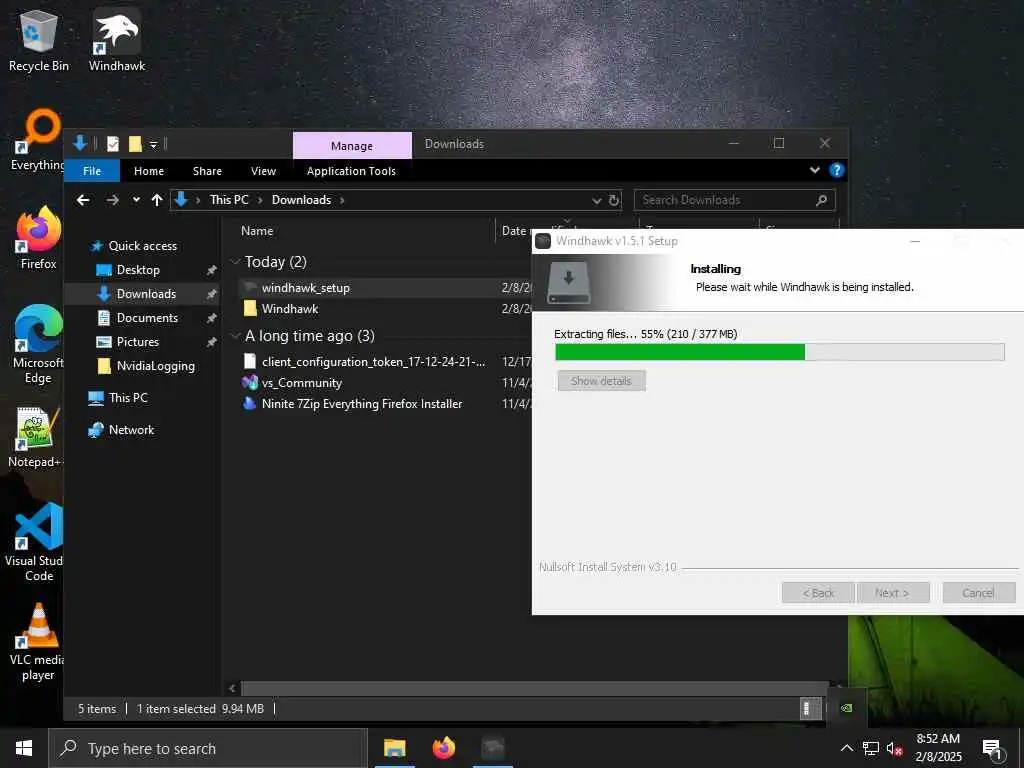
Task: Collapse the Today (2) group
Action: (x=235, y=262)
